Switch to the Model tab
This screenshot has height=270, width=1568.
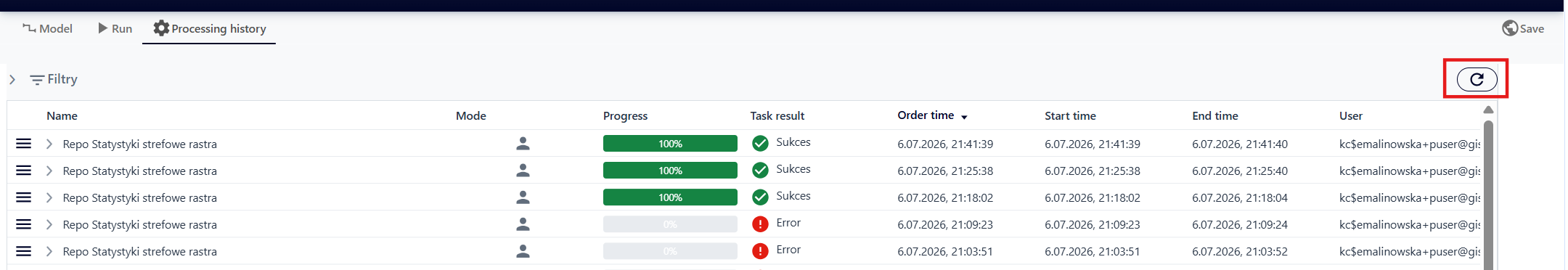(x=47, y=28)
